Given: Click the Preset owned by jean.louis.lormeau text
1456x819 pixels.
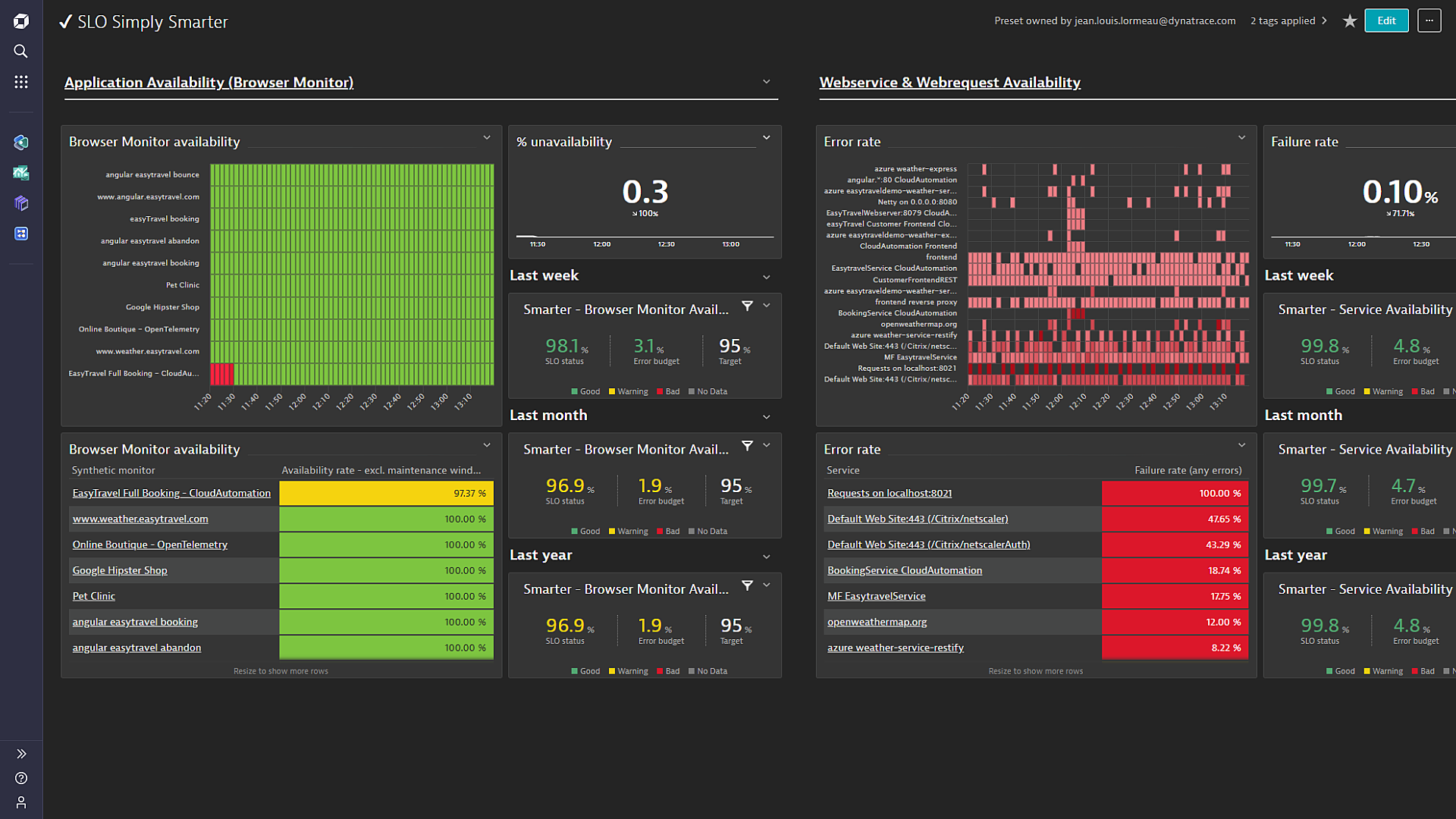Looking at the screenshot, I should click(1115, 20).
